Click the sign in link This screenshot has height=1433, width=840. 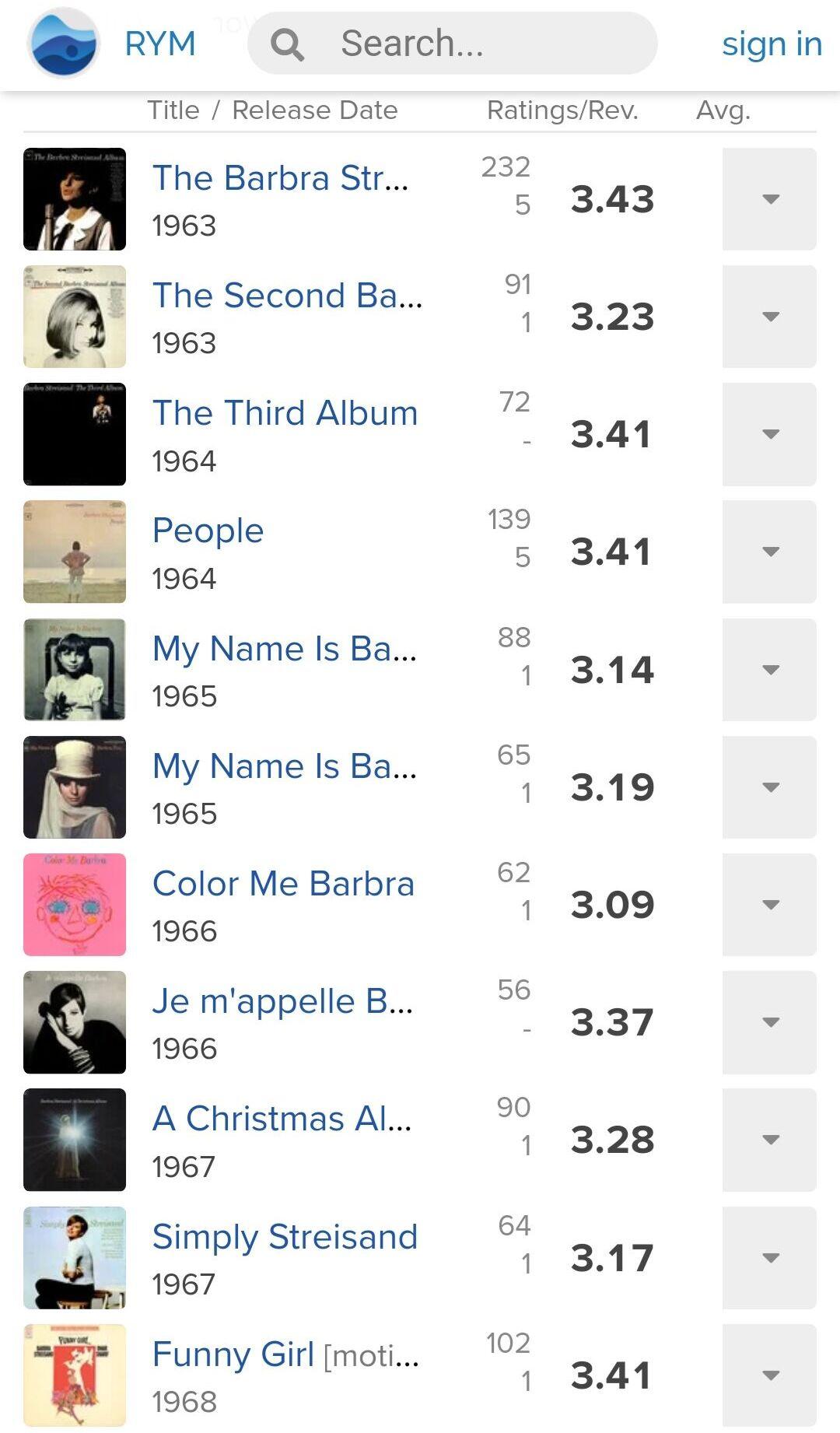[772, 44]
